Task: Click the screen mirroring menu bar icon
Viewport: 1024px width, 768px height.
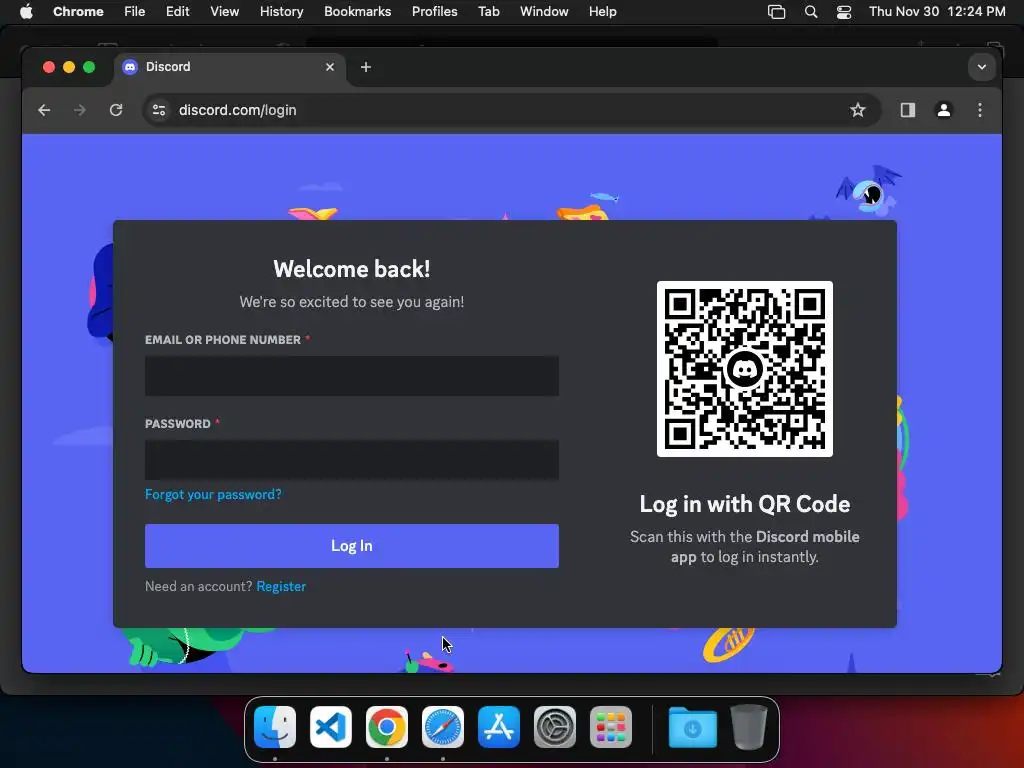Action: [776, 12]
